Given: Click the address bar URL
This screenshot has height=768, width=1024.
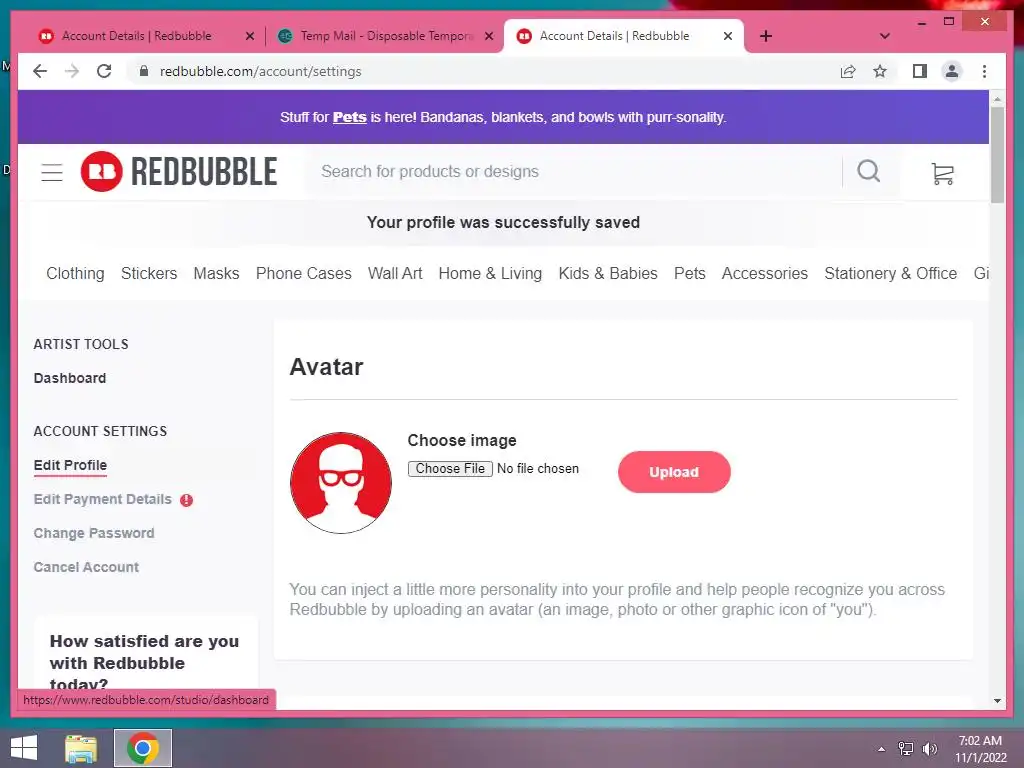Looking at the screenshot, I should click(261, 71).
